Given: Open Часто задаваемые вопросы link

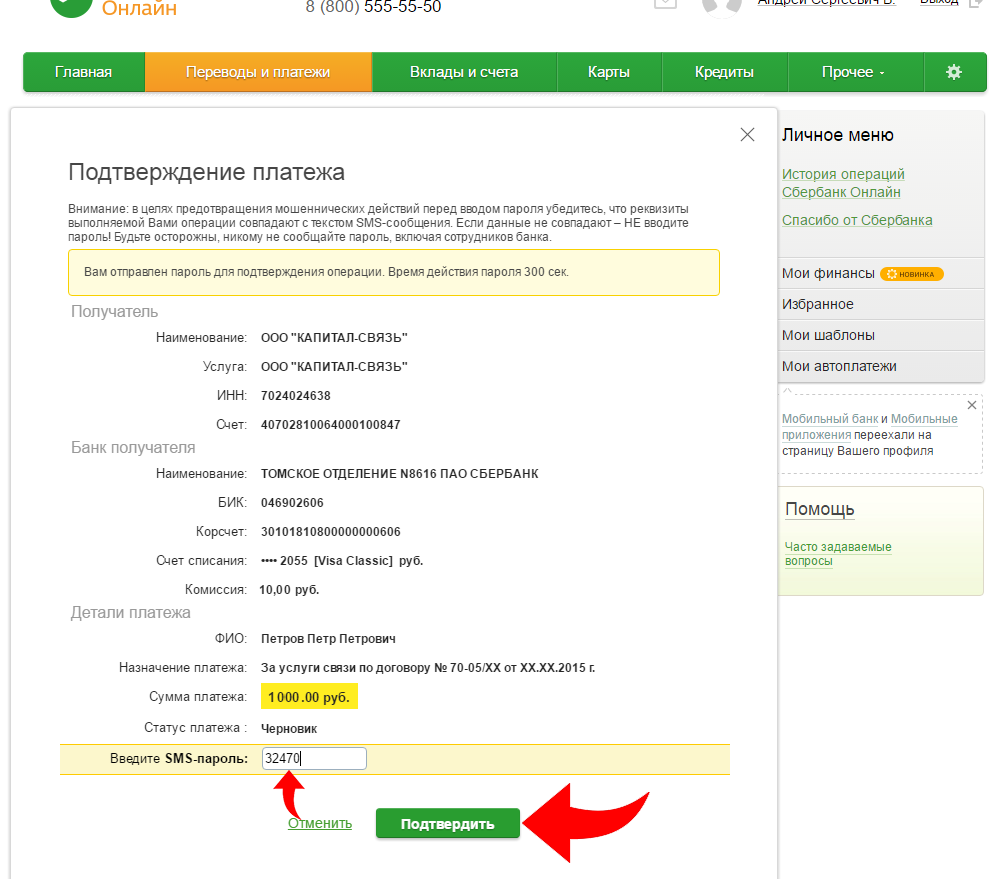Looking at the screenshot, I should coord(838,554).
